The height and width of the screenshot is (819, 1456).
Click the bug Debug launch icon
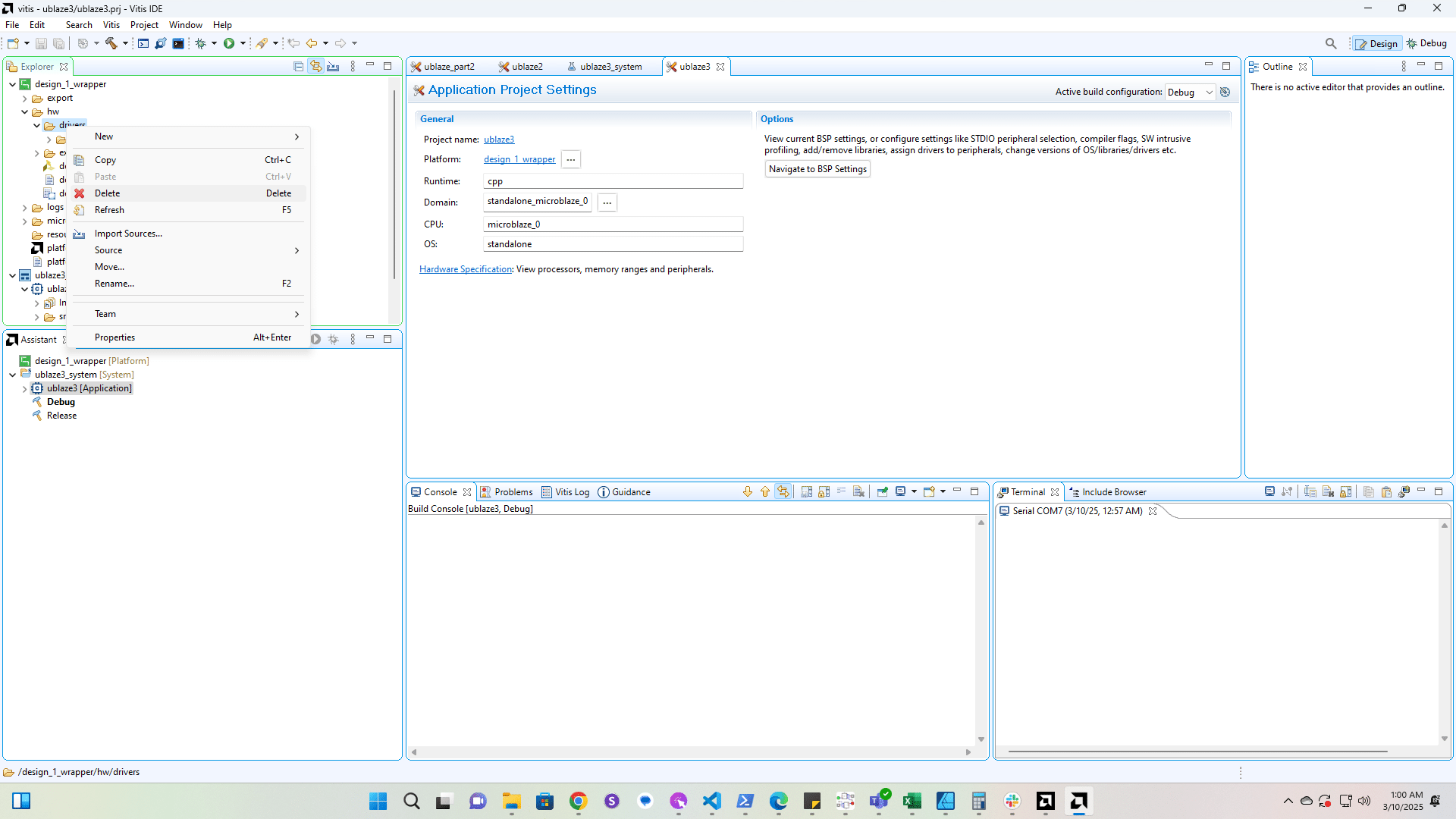[200, 43]
